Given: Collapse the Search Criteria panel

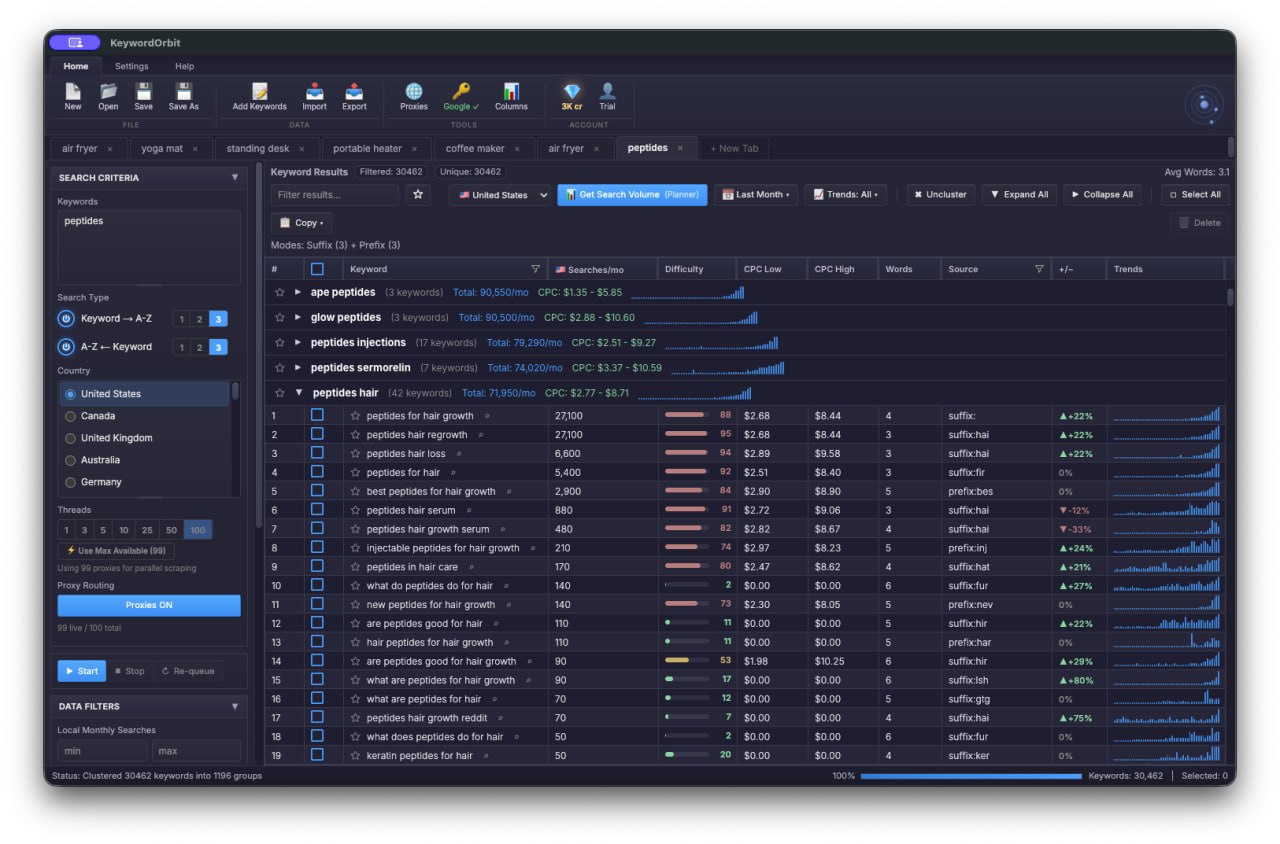Looking at the screenshot, I should (235, 177).
